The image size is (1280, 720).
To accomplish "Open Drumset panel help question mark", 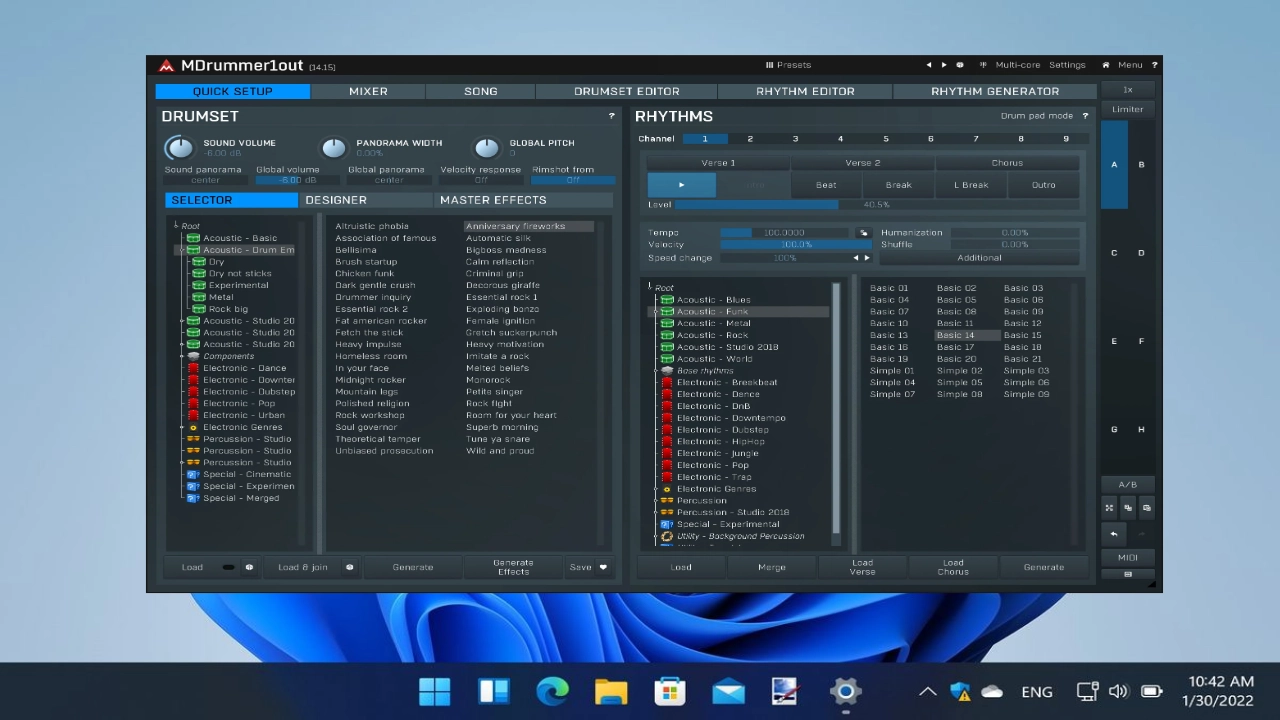I will click(612, 116).
